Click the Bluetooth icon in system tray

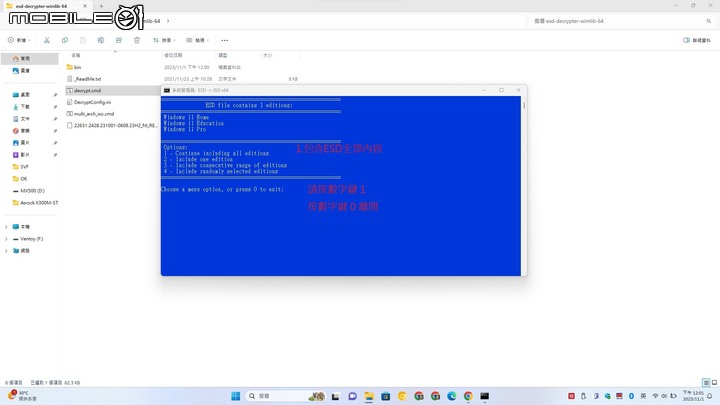631,396
